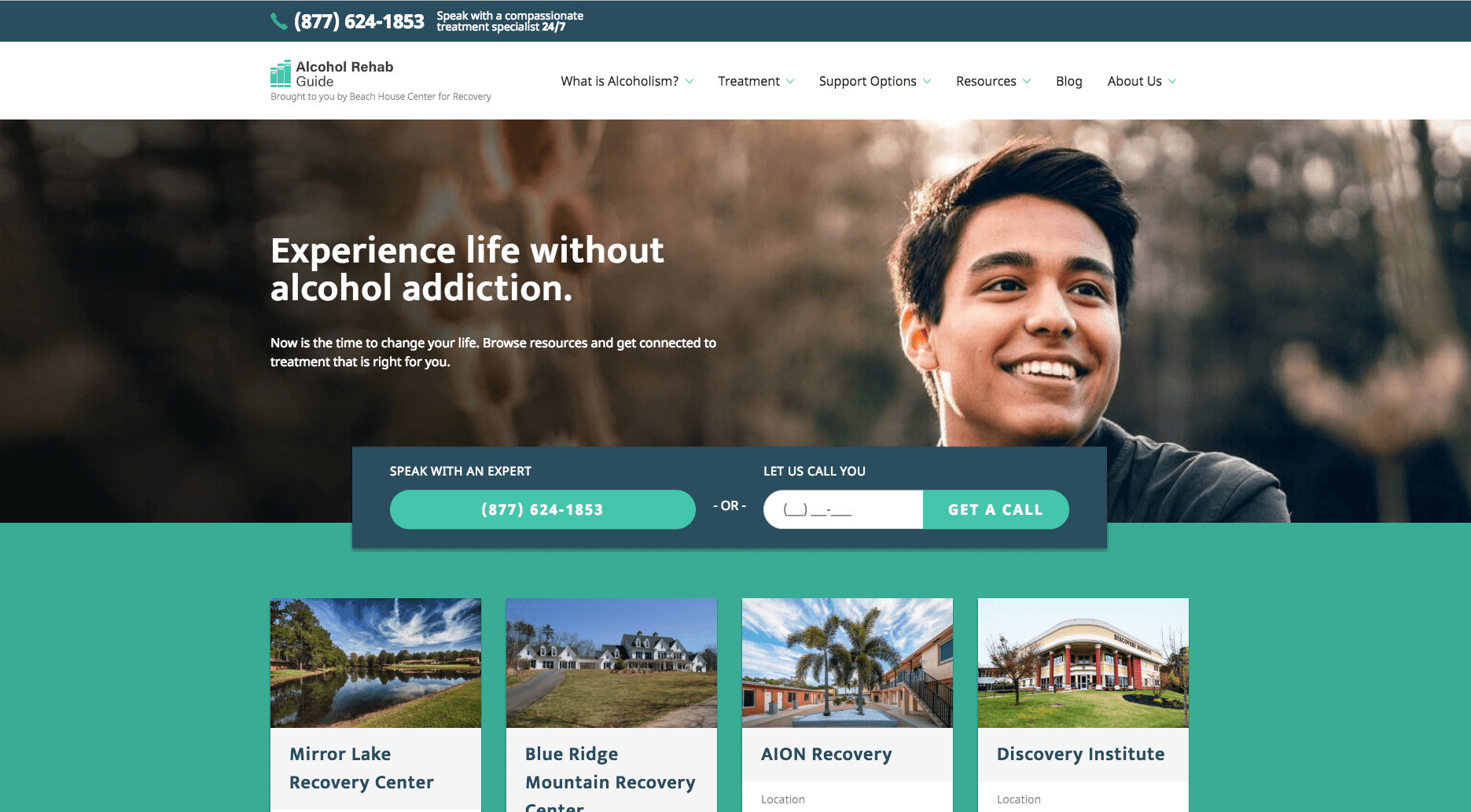Click the Mirror Lake Recovery Center title
Screen dimensions: 1471x812
coord(362,768)
